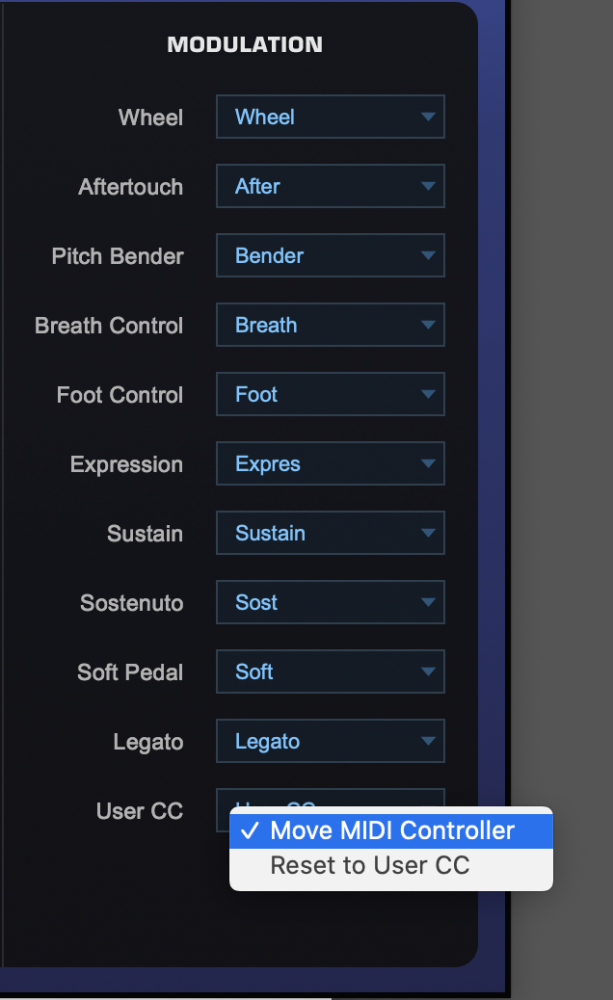Click the Breath Control arrow icon
The image size is (613, 1000).
(x=428, y=325)
